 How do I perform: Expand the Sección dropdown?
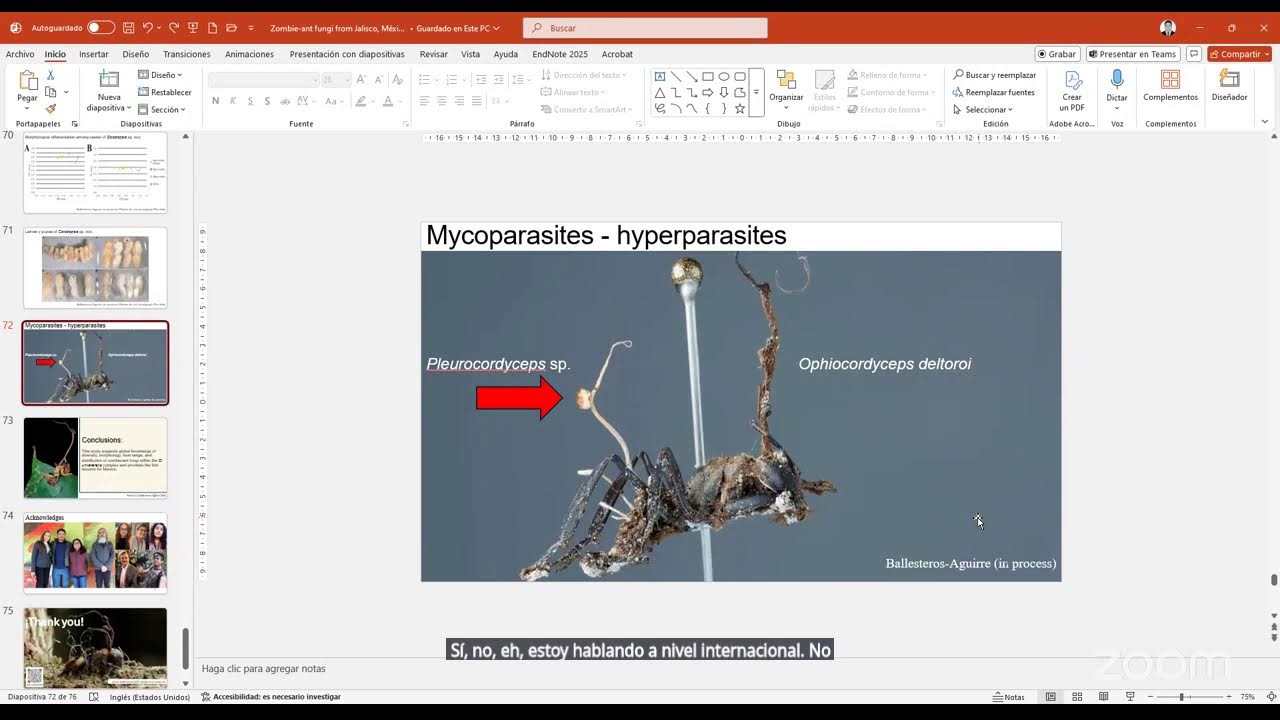click(162, 109)
